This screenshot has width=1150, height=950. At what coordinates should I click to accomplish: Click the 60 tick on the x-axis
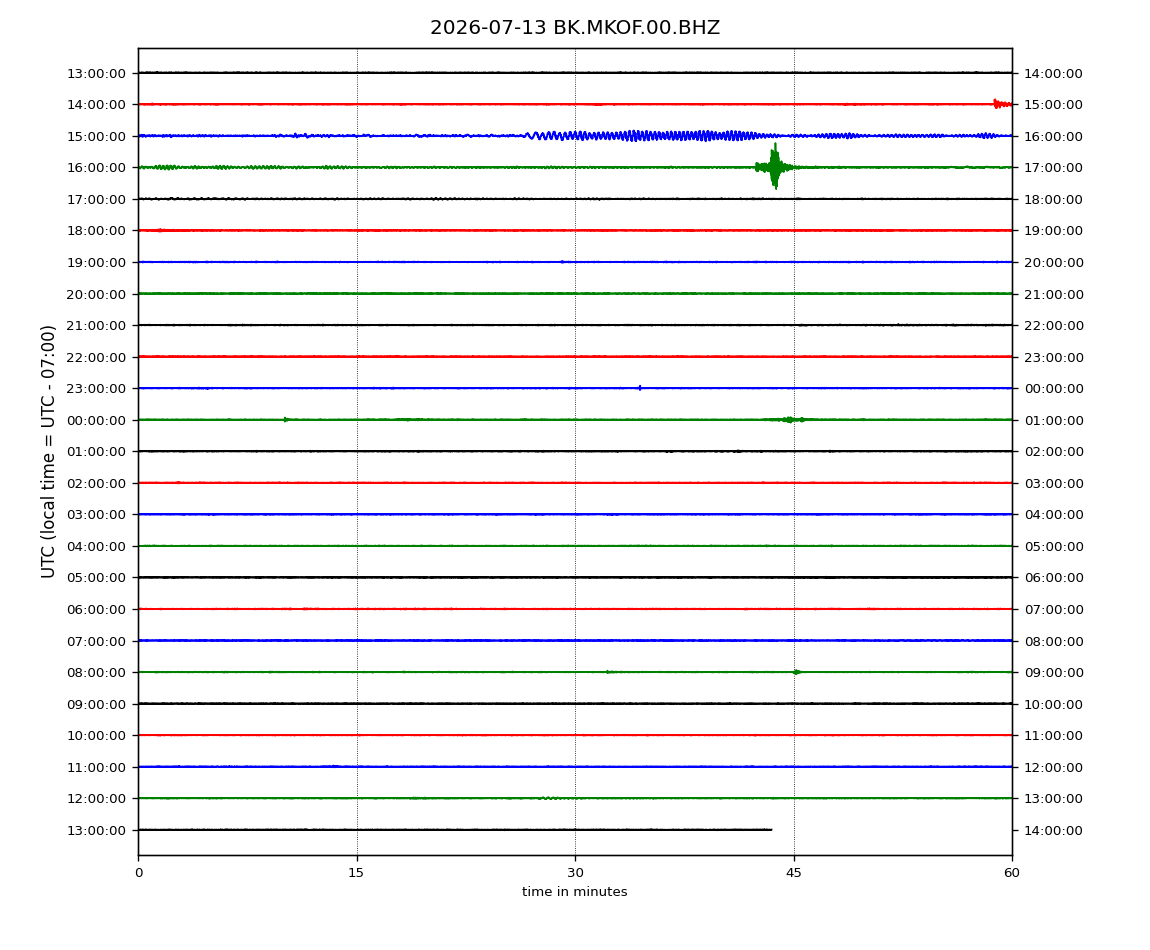[x=1012, y=873]
